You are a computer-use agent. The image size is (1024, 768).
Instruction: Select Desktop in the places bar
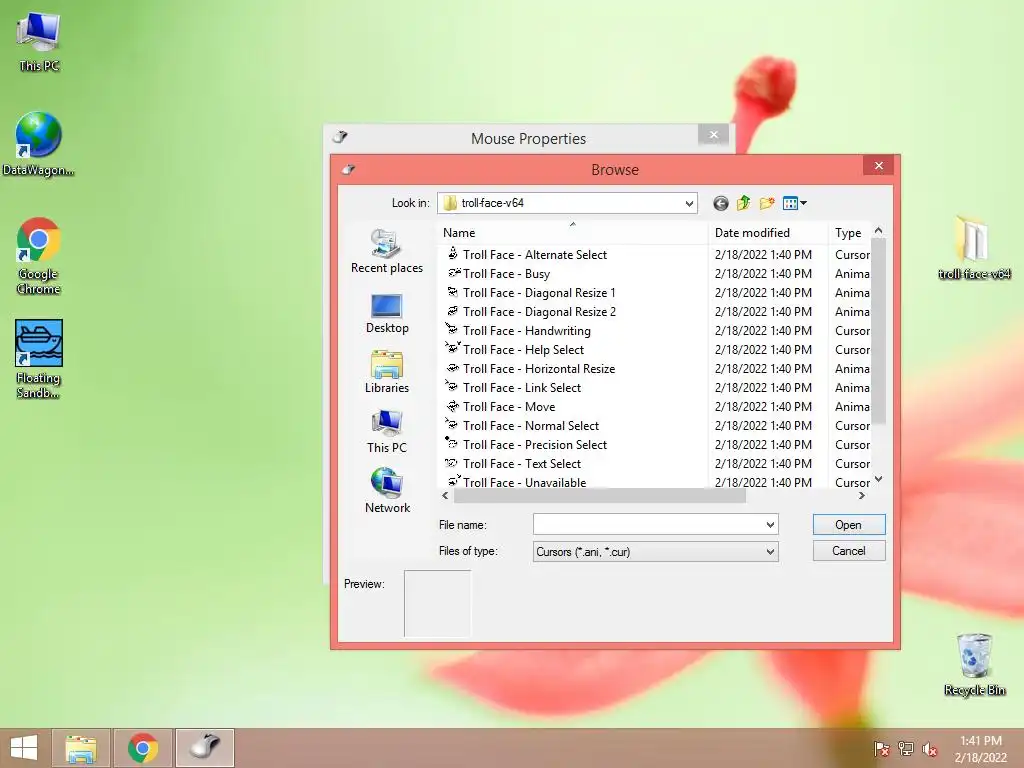387,314
